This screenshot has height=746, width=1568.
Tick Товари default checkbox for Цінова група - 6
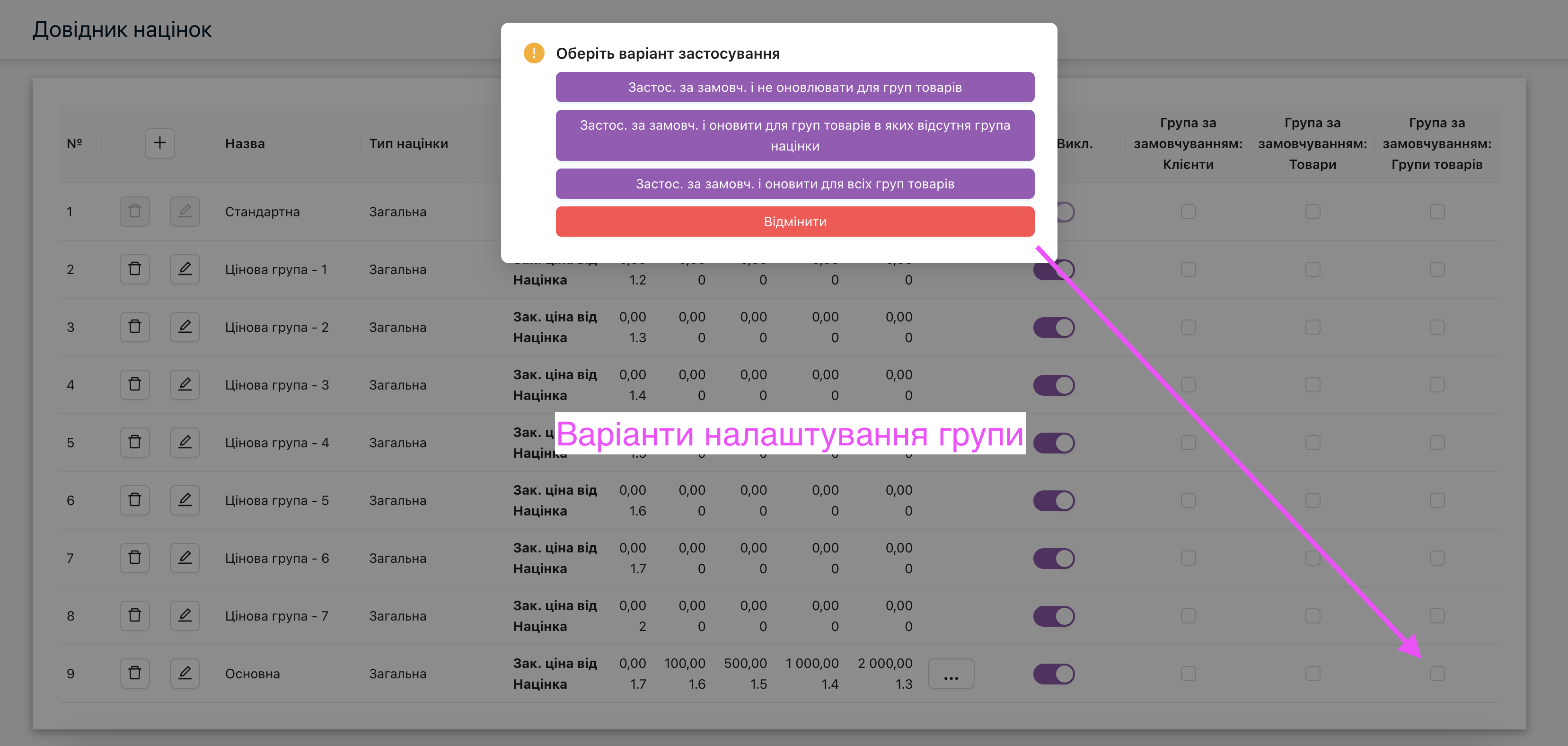click(1313, 558)
